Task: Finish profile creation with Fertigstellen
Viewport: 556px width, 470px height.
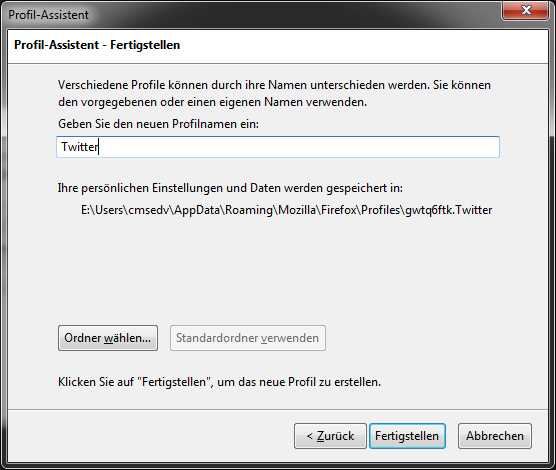Action: point(407,436)
